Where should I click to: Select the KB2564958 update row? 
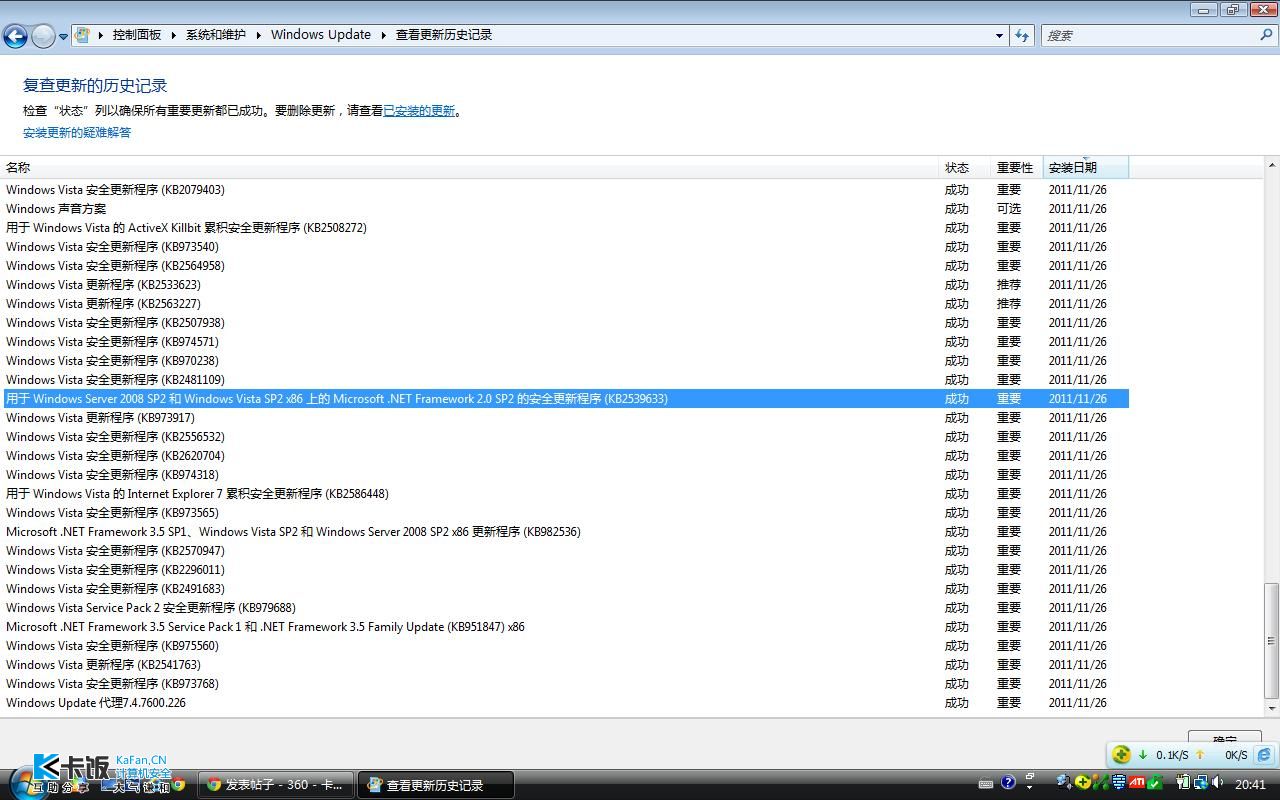(x=565, y=266)
